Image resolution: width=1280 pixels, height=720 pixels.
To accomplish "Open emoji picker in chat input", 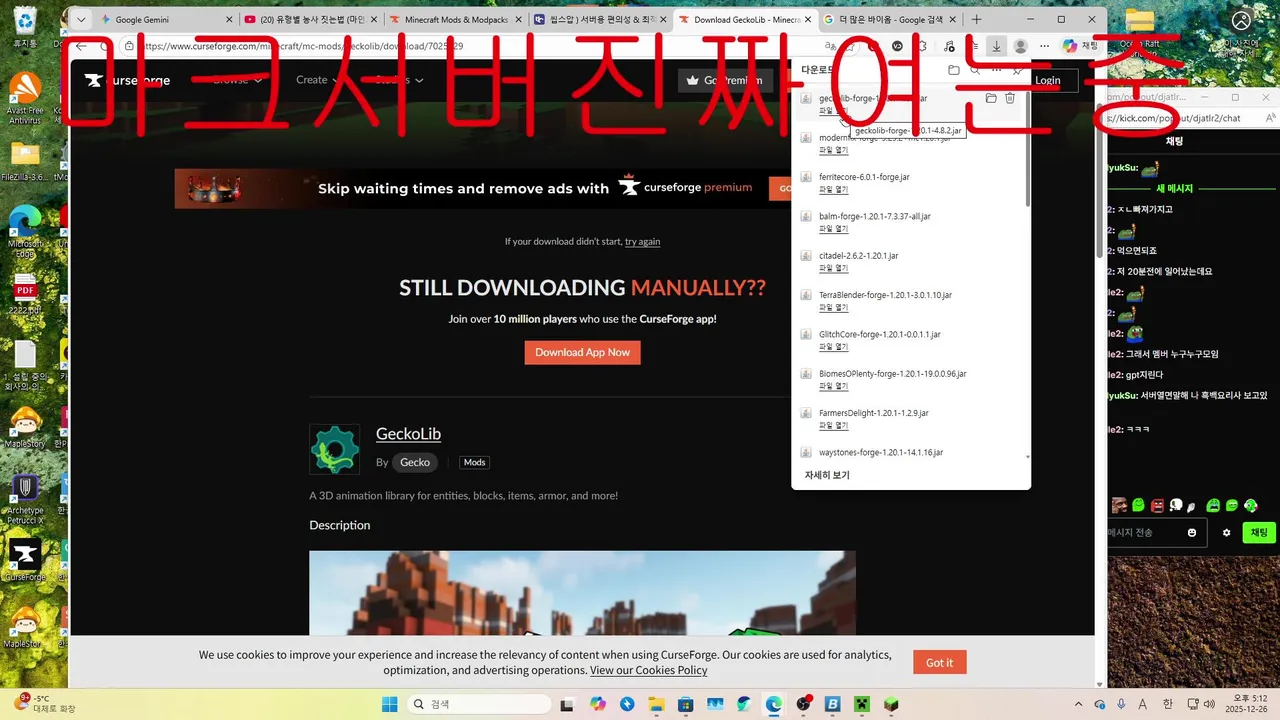I will point(1192,533).
